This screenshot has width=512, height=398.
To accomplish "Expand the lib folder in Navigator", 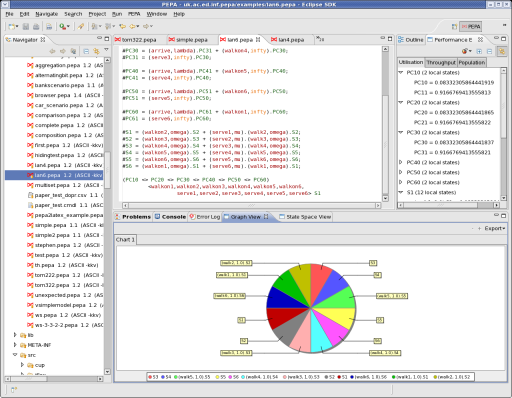I will click(15, 335).
